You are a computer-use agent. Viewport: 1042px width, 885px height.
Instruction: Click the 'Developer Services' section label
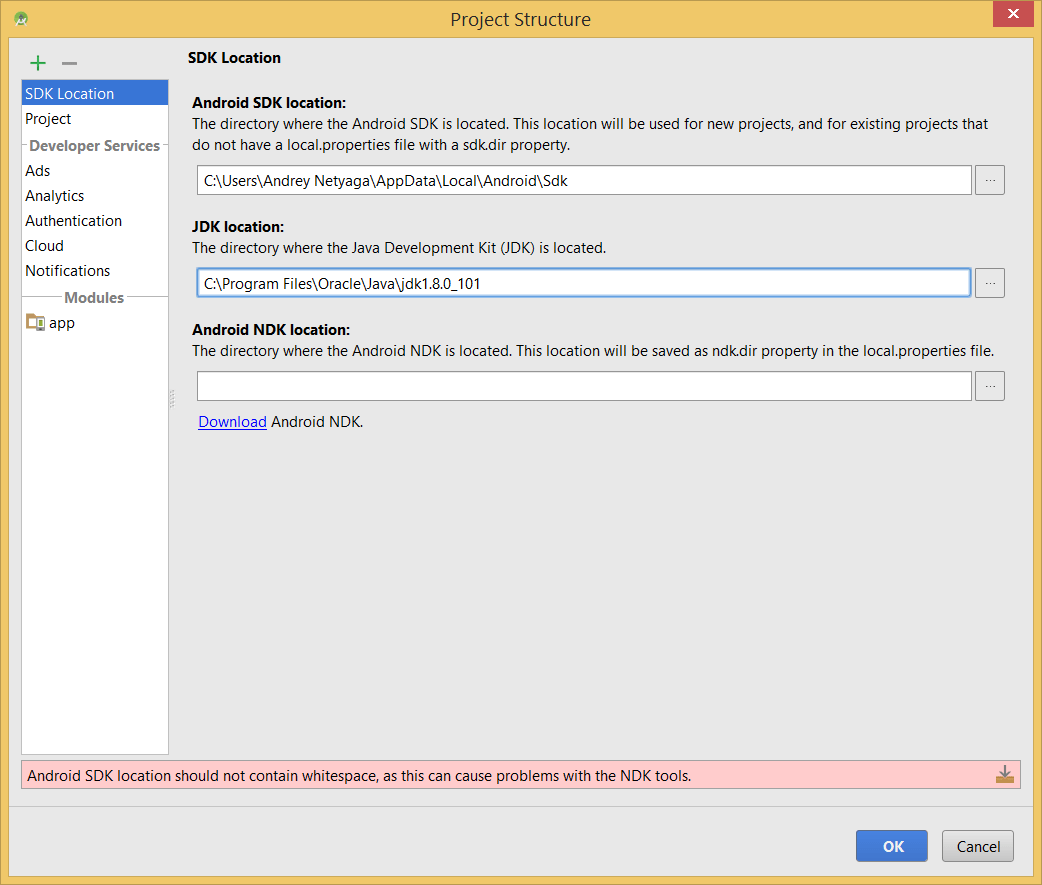click(x=94, y=146)
